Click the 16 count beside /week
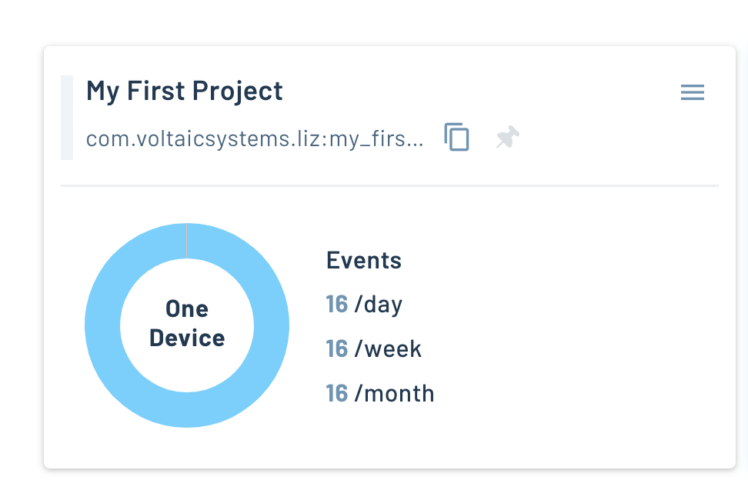 click(x=337, y=349)
